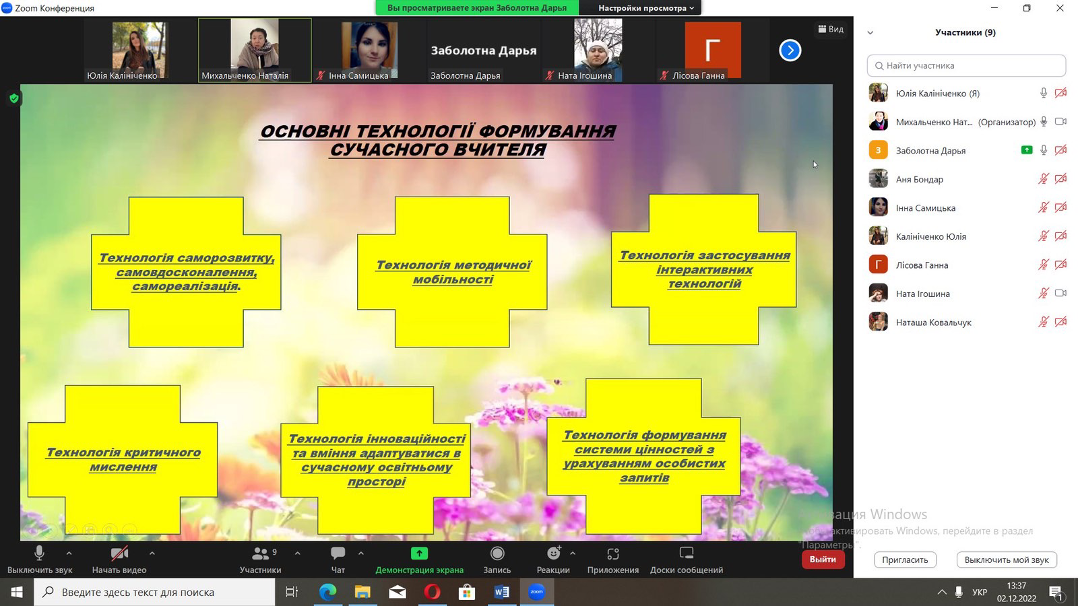1079x606 pixels.
Task: Click the Участники participants icon in toolbar
Action: tap(260, 554)
